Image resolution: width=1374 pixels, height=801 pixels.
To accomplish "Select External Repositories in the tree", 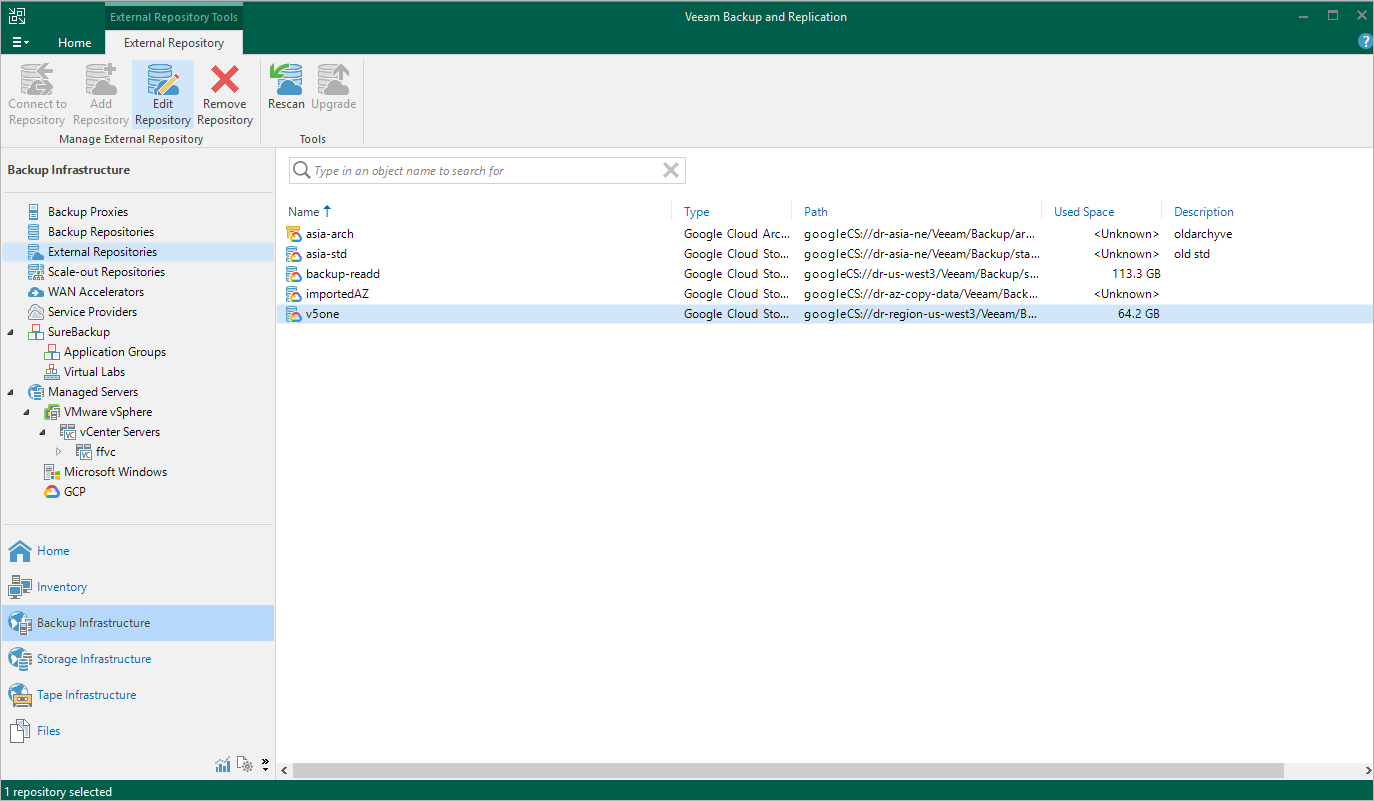I will 102,252.
